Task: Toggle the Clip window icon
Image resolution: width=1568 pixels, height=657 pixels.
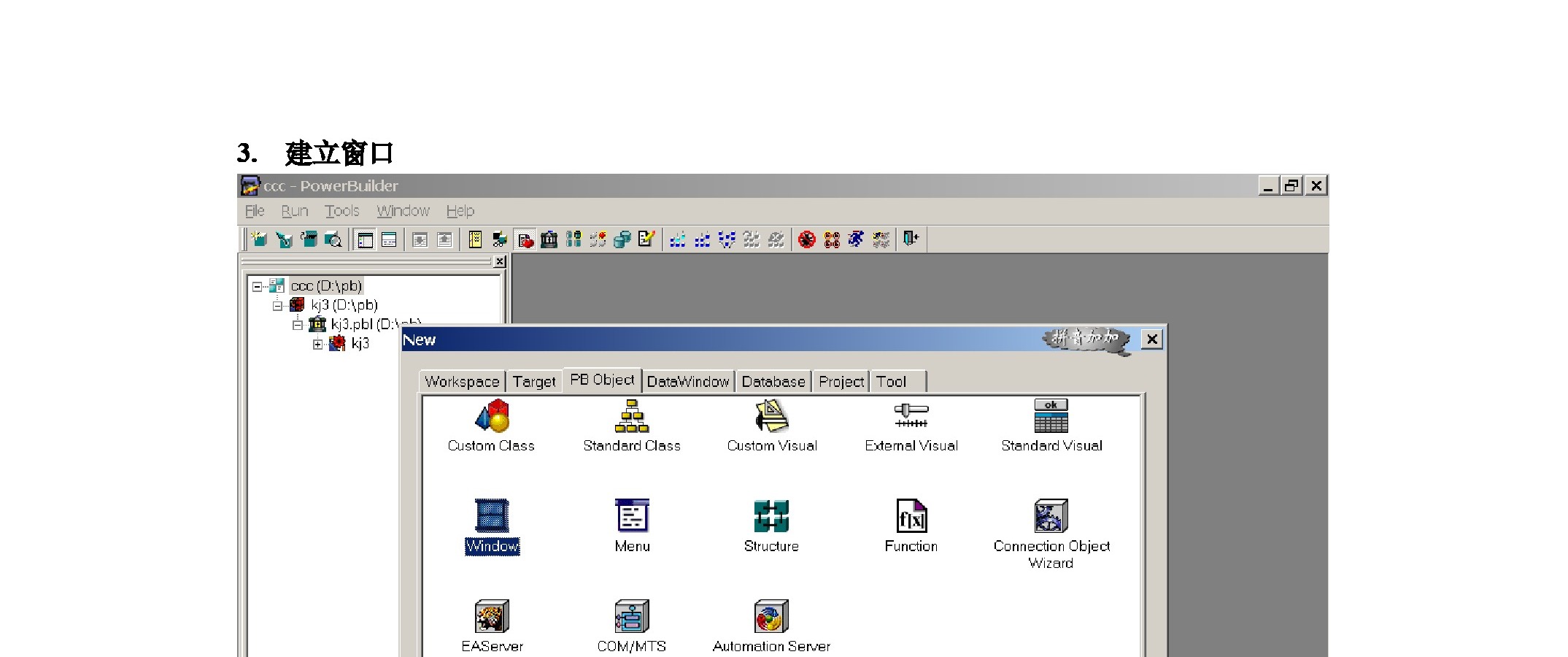Action: click(525, 239)
